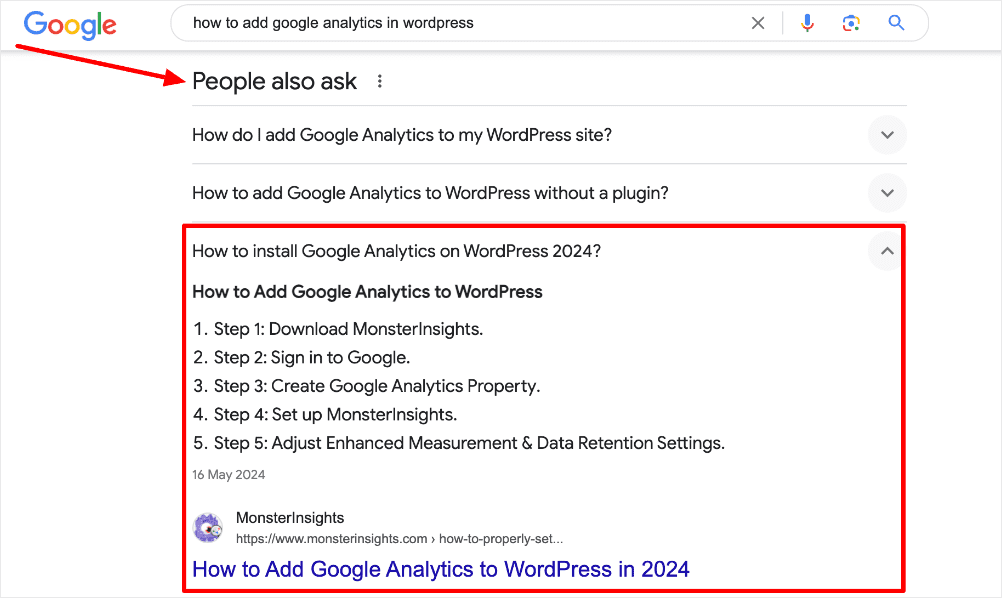Open "How to Add Google Analytics to WordPress in 2024" link
1002x598 pixels.
click(x=440, y=569)
